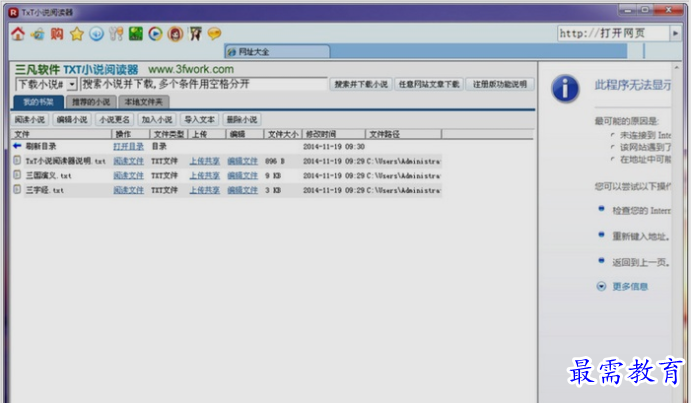Click the http:// address input box
Viewport: 691px width, 403px height.
613,34
